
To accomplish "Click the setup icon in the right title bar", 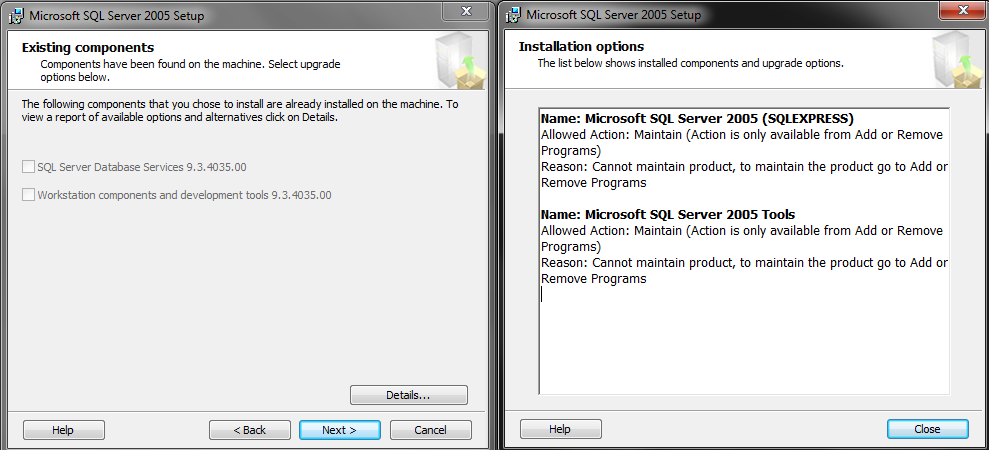I will click(513, 15).
